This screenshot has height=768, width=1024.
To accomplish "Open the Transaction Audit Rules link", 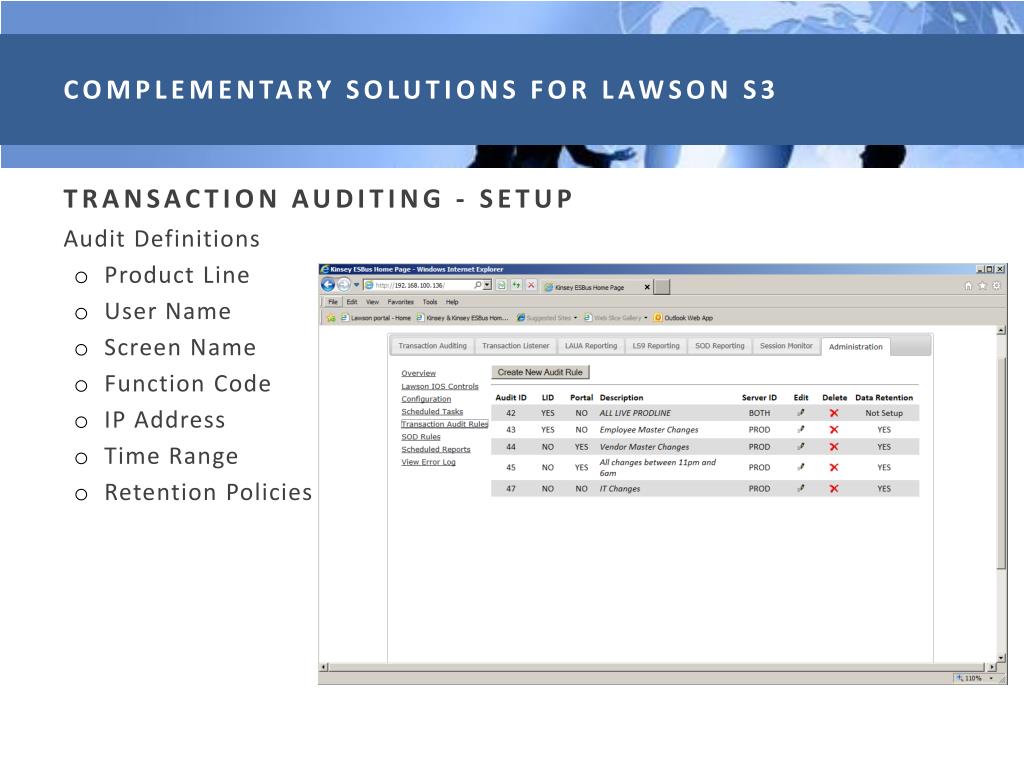I will pos(444,424).
